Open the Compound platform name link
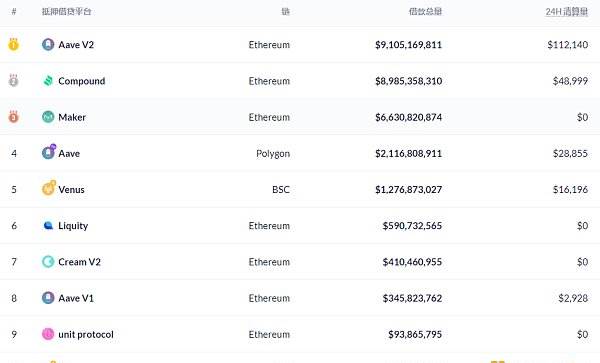Image resolution: width=600 pixels, height=363 pixels. (82, 81)
